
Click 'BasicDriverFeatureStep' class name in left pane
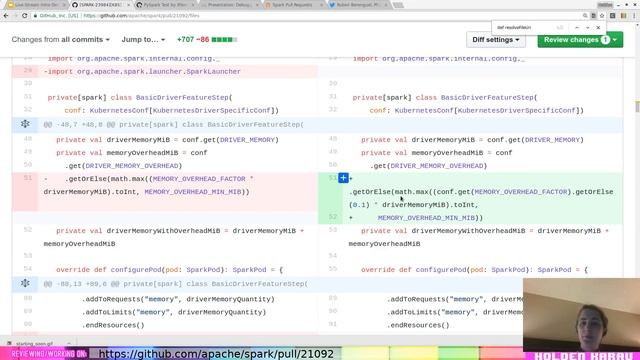coord(182,98)
